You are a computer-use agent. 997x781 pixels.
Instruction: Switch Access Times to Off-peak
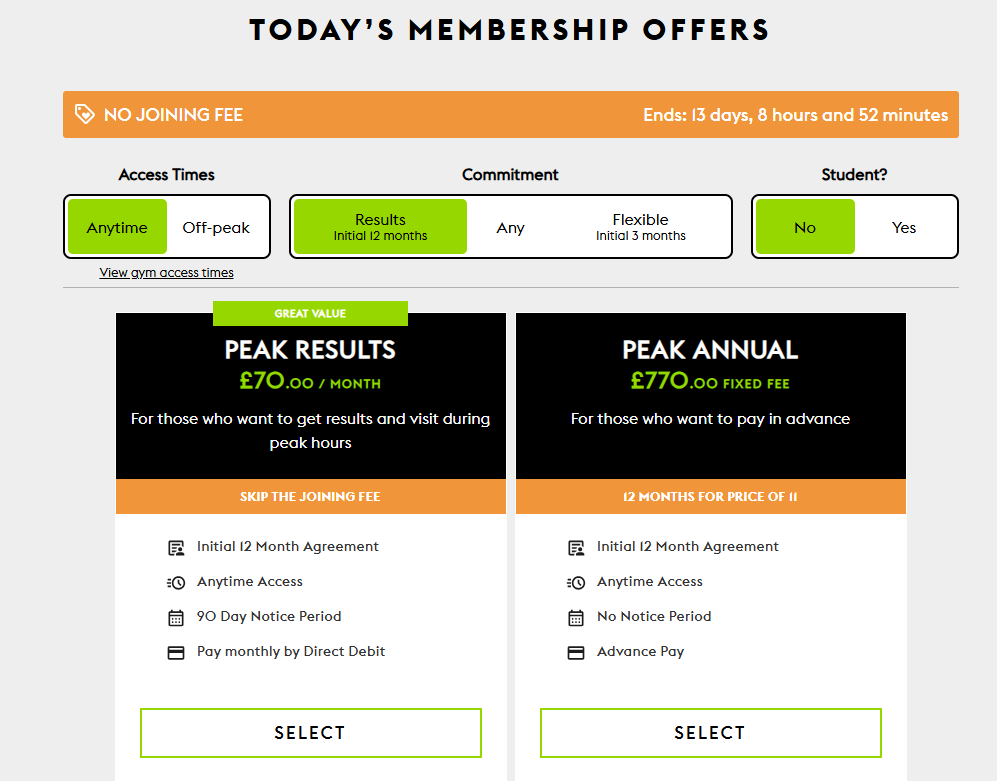216,227
